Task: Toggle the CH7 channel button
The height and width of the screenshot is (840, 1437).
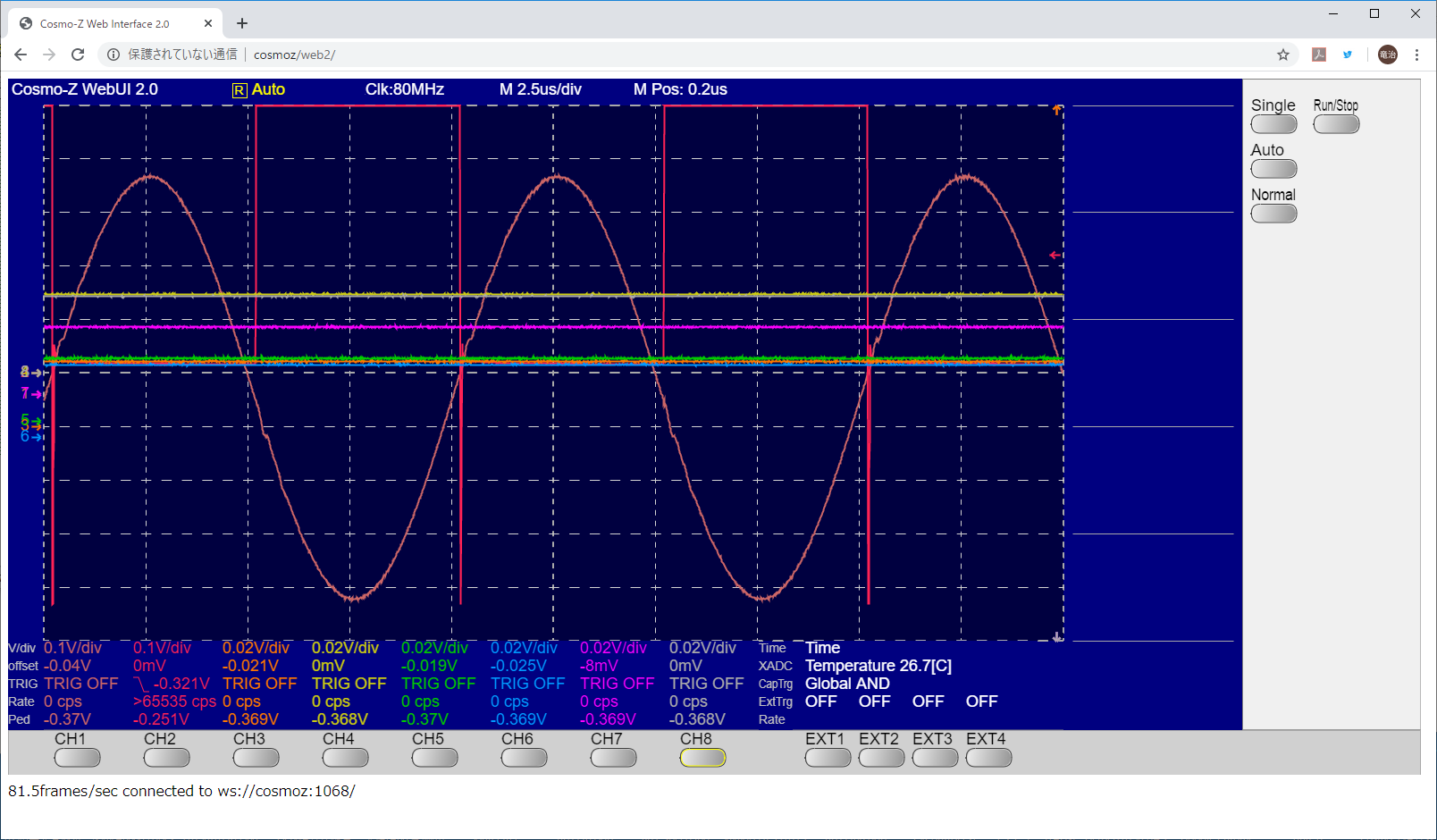Action: (x=613, y=758)
